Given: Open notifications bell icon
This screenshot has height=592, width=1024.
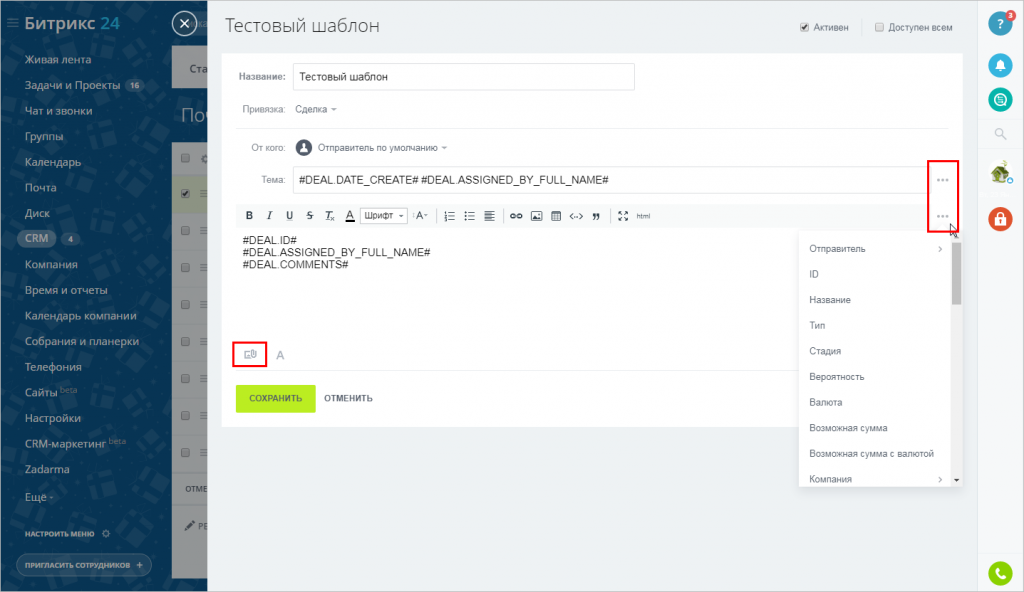Looking at the screenshot, I should 1000,65.
